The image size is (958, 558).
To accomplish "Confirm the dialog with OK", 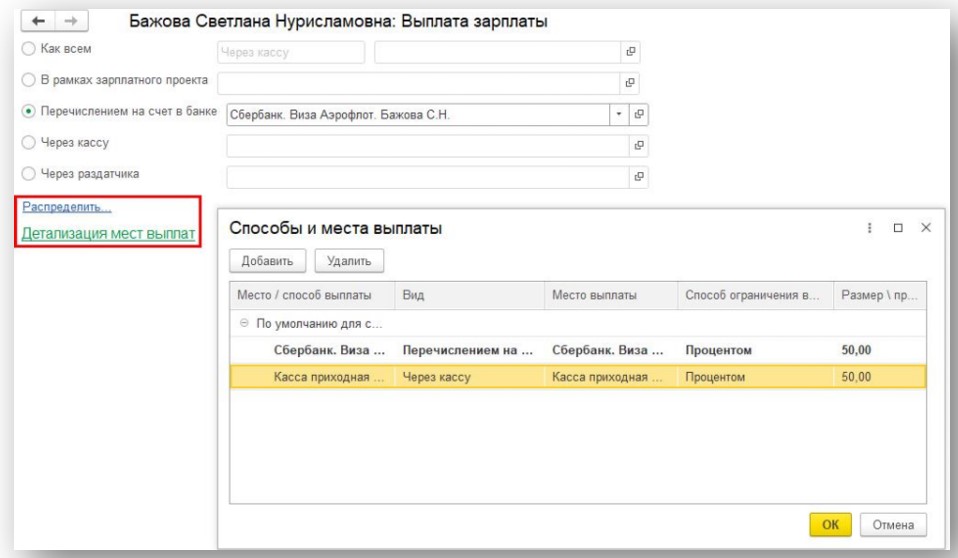I will [x=829, y=524].
